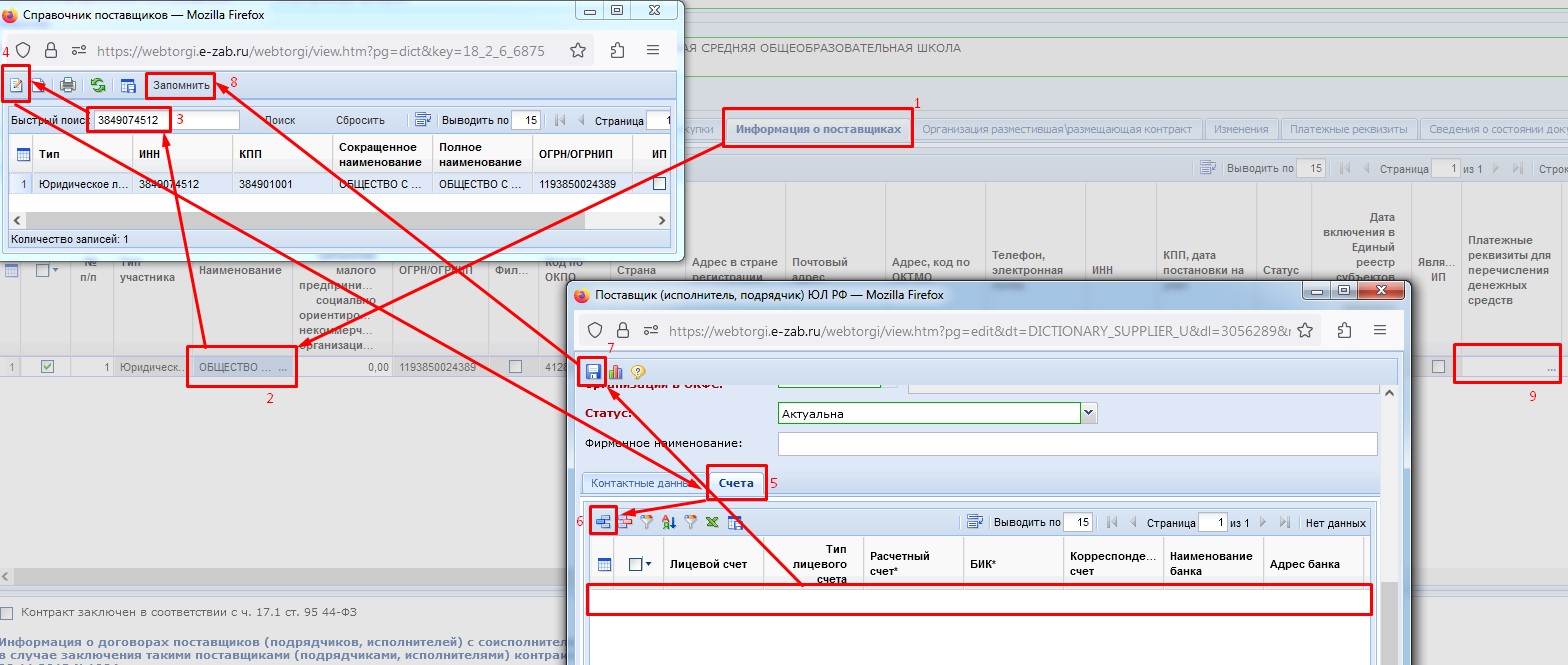This screenshot has width=1568, height=665.
Task: Click the Выводить по field in supplier directory
Action: point(526,120)
